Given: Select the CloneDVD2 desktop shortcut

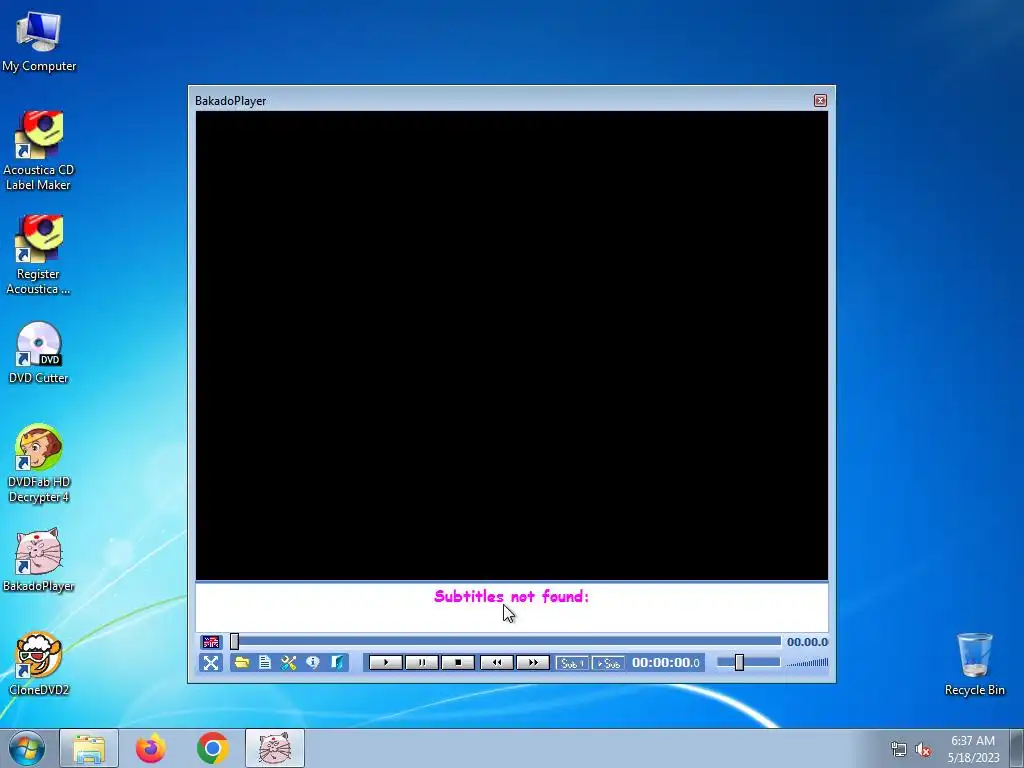Looking at the screenshot, I should coord(39,664).
